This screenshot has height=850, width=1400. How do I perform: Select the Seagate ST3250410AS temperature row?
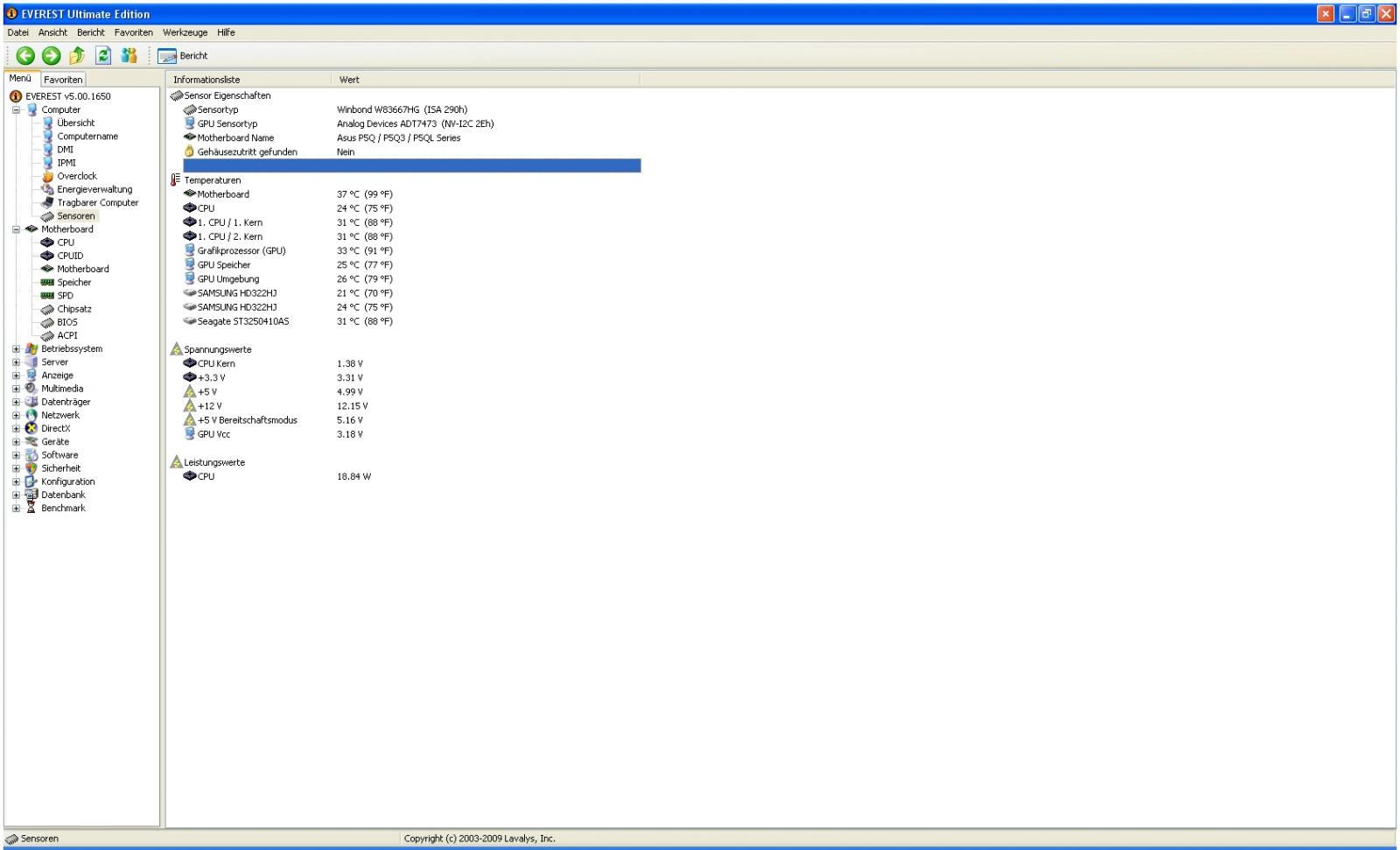(411, 322)
